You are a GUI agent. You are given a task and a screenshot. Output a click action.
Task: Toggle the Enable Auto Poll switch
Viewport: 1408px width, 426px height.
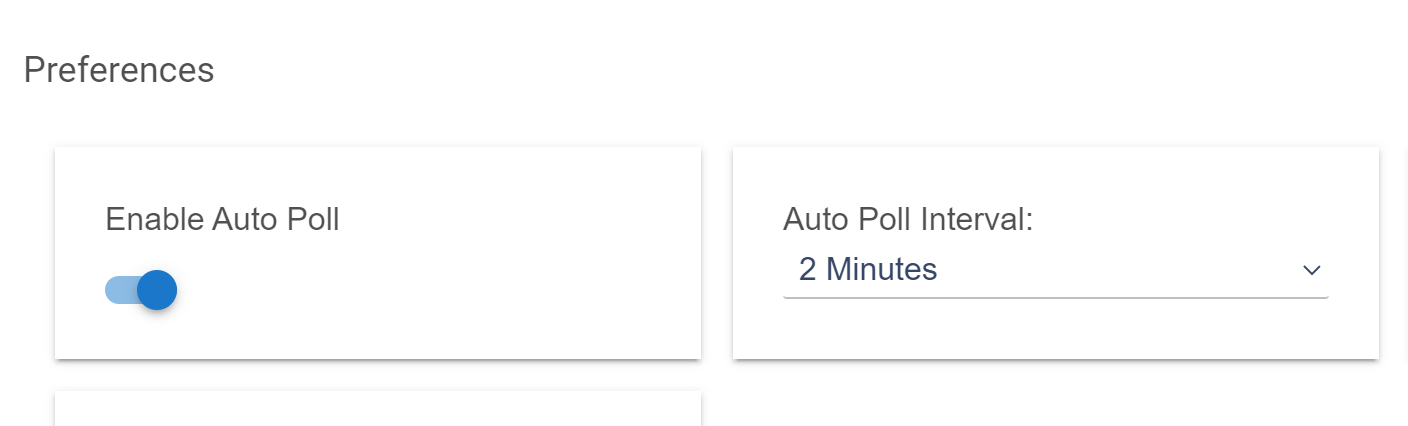tap(141, 291)
